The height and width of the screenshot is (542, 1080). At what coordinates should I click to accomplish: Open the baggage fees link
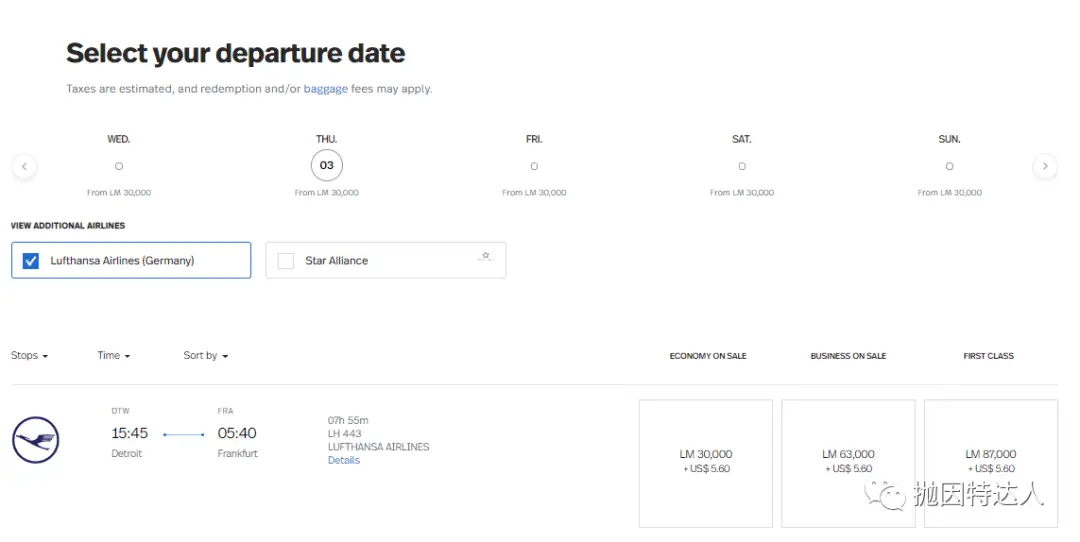(326, 89)
